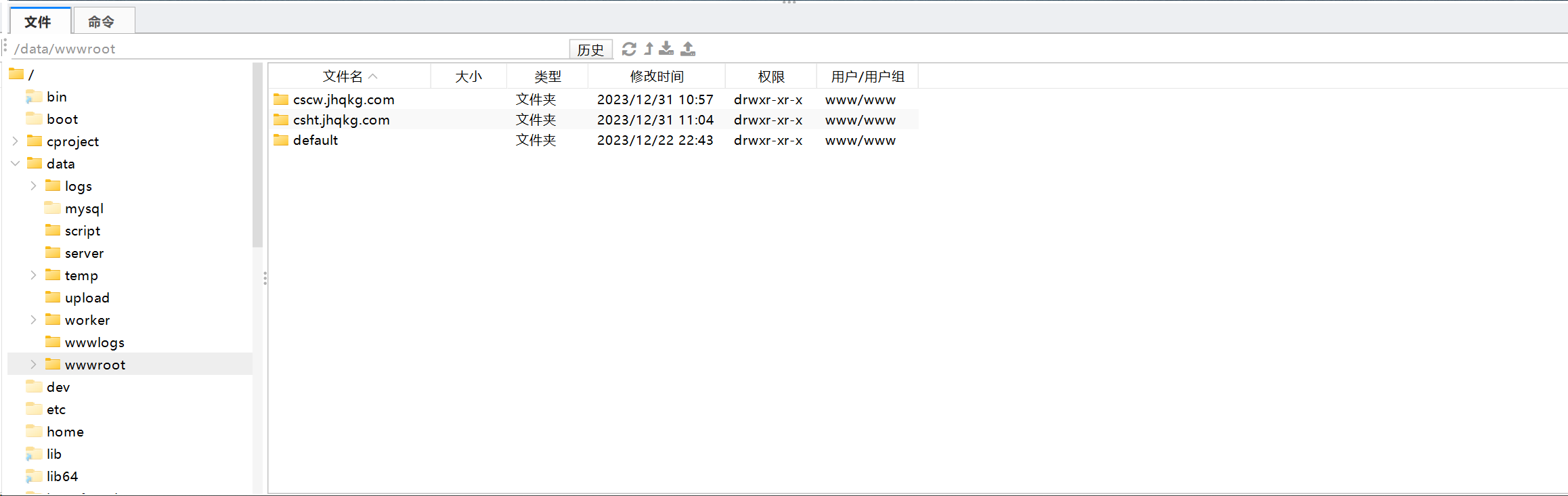Click the folder icon of cscw.jhqkg.com
Image resolution: width=1568 pixels, height=496 pixels.
(x=281, y=99)
